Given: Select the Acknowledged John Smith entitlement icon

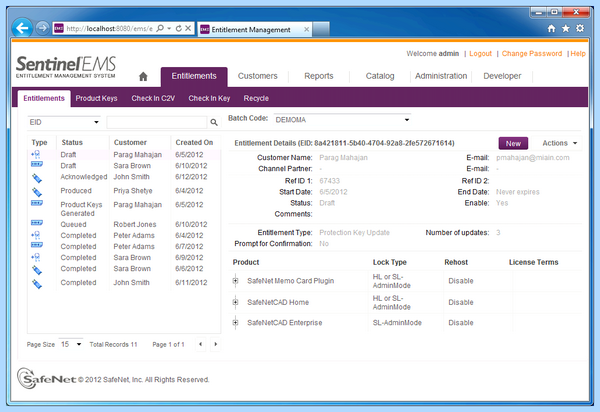Looking at the screenshot, I should 37,178.
